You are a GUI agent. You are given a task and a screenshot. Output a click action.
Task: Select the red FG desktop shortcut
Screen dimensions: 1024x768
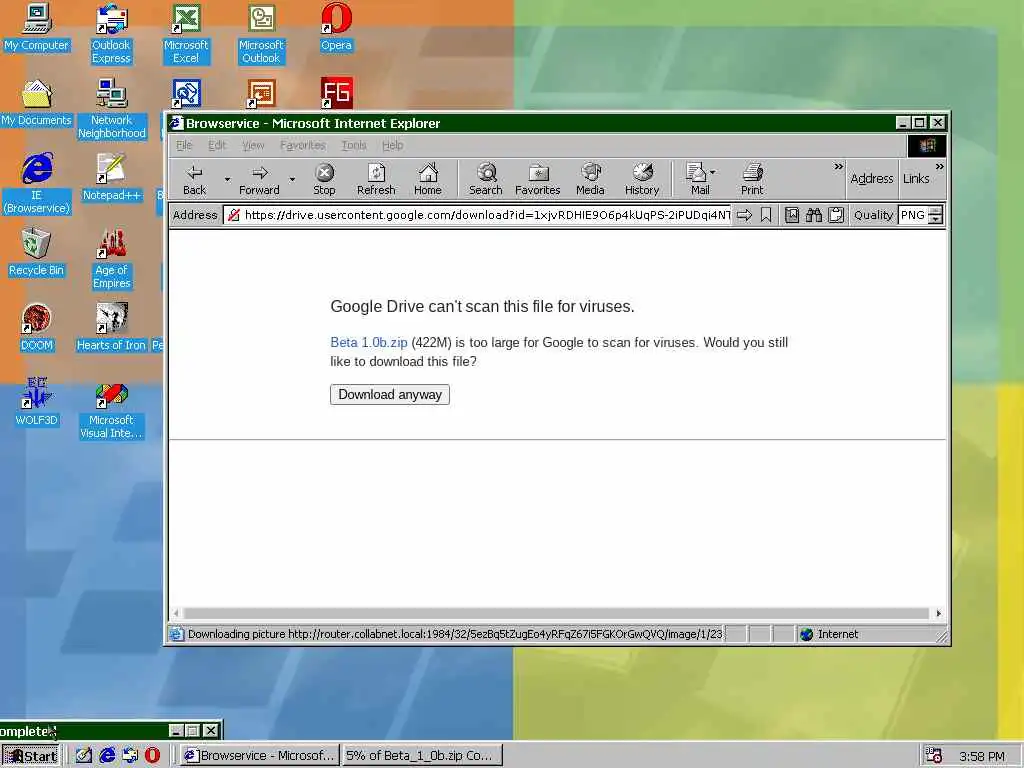(x=336, y=93)
